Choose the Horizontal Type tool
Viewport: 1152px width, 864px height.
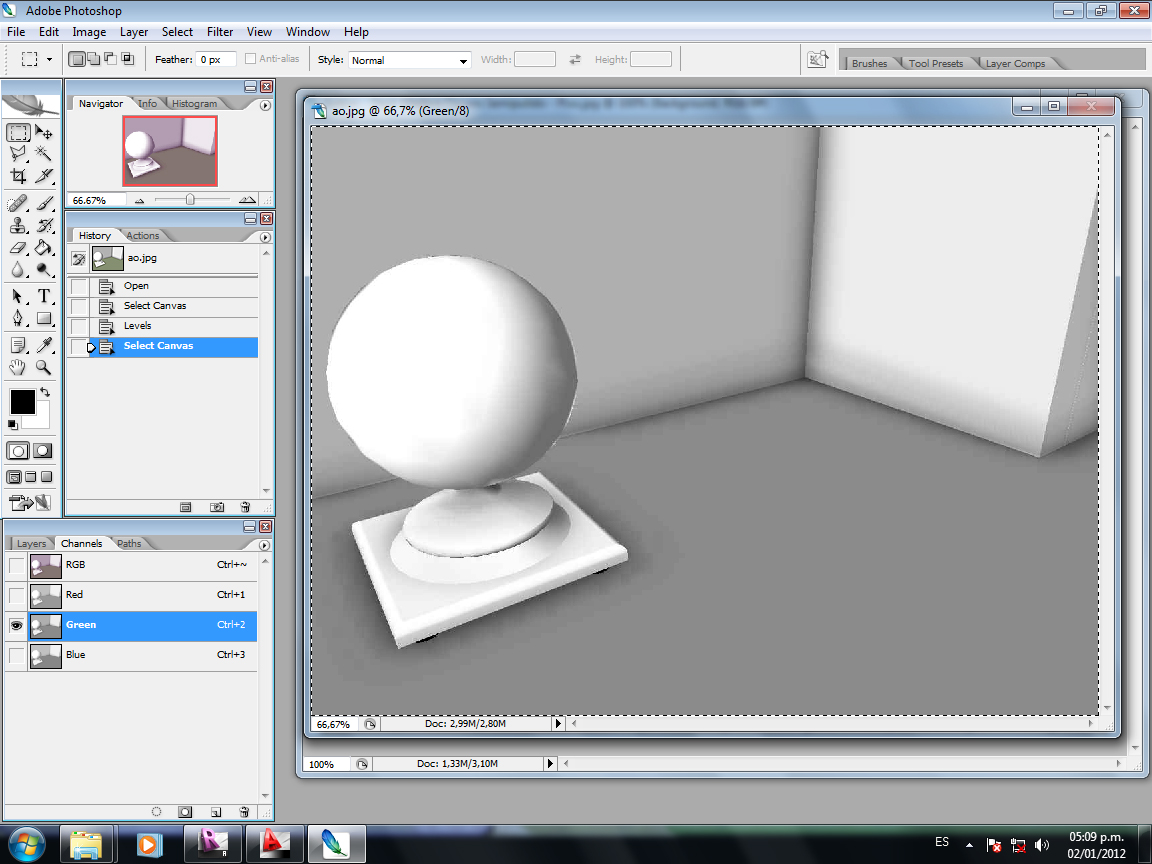point(44,296)
